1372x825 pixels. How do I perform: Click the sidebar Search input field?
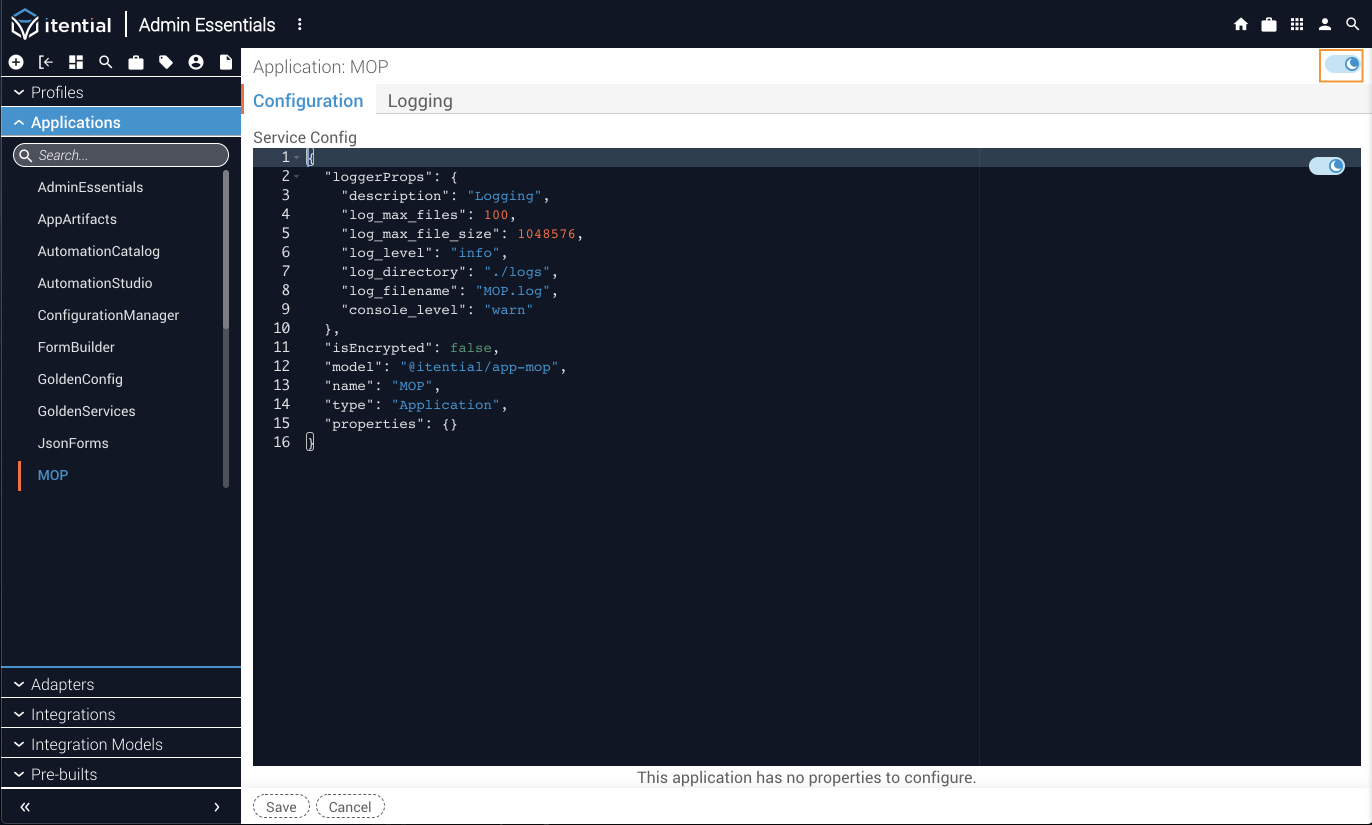coord(128,155)
